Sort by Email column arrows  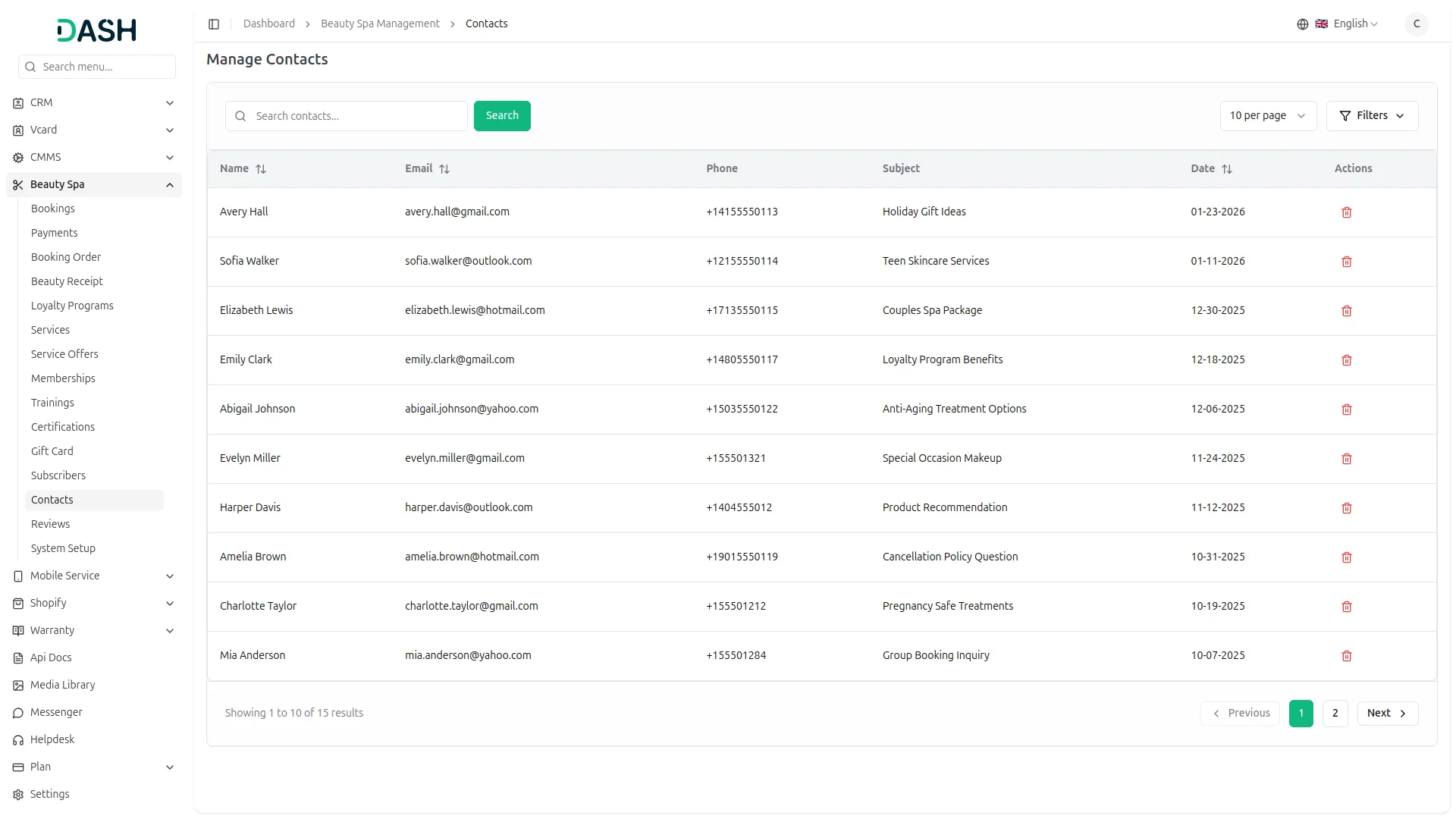[444, 169]
